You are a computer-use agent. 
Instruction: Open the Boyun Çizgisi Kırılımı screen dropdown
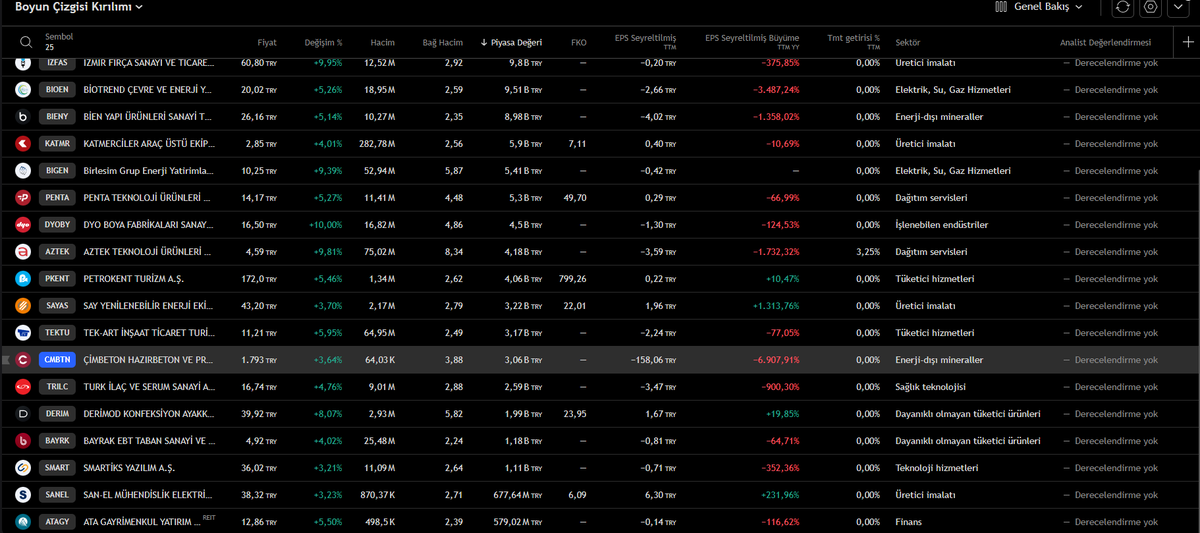pyautogui.click(x=78, y=7)
